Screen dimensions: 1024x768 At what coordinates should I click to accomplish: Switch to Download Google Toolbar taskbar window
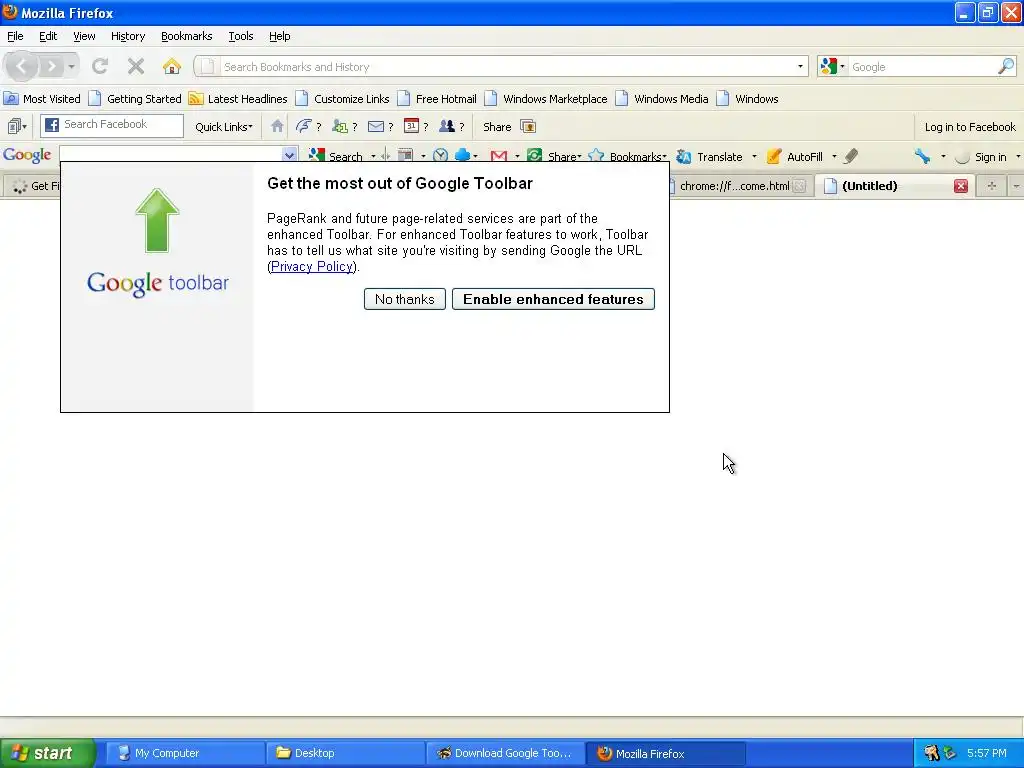[504, 753]
